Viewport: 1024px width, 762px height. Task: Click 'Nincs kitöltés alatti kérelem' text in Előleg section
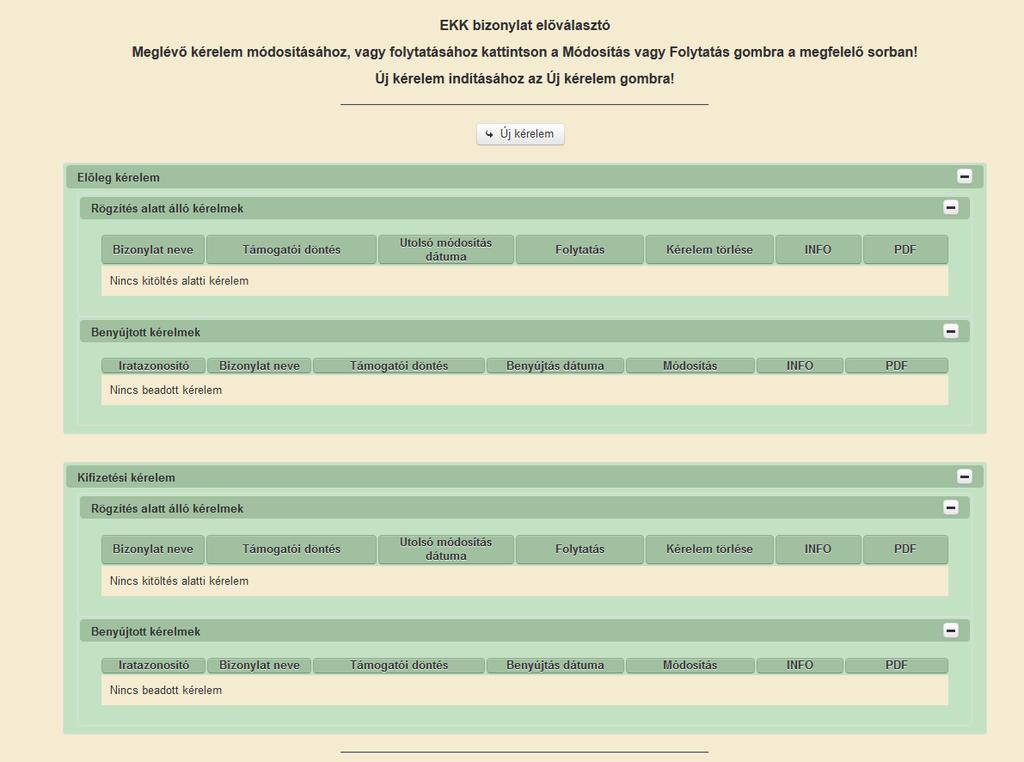[x=179, y=281]
